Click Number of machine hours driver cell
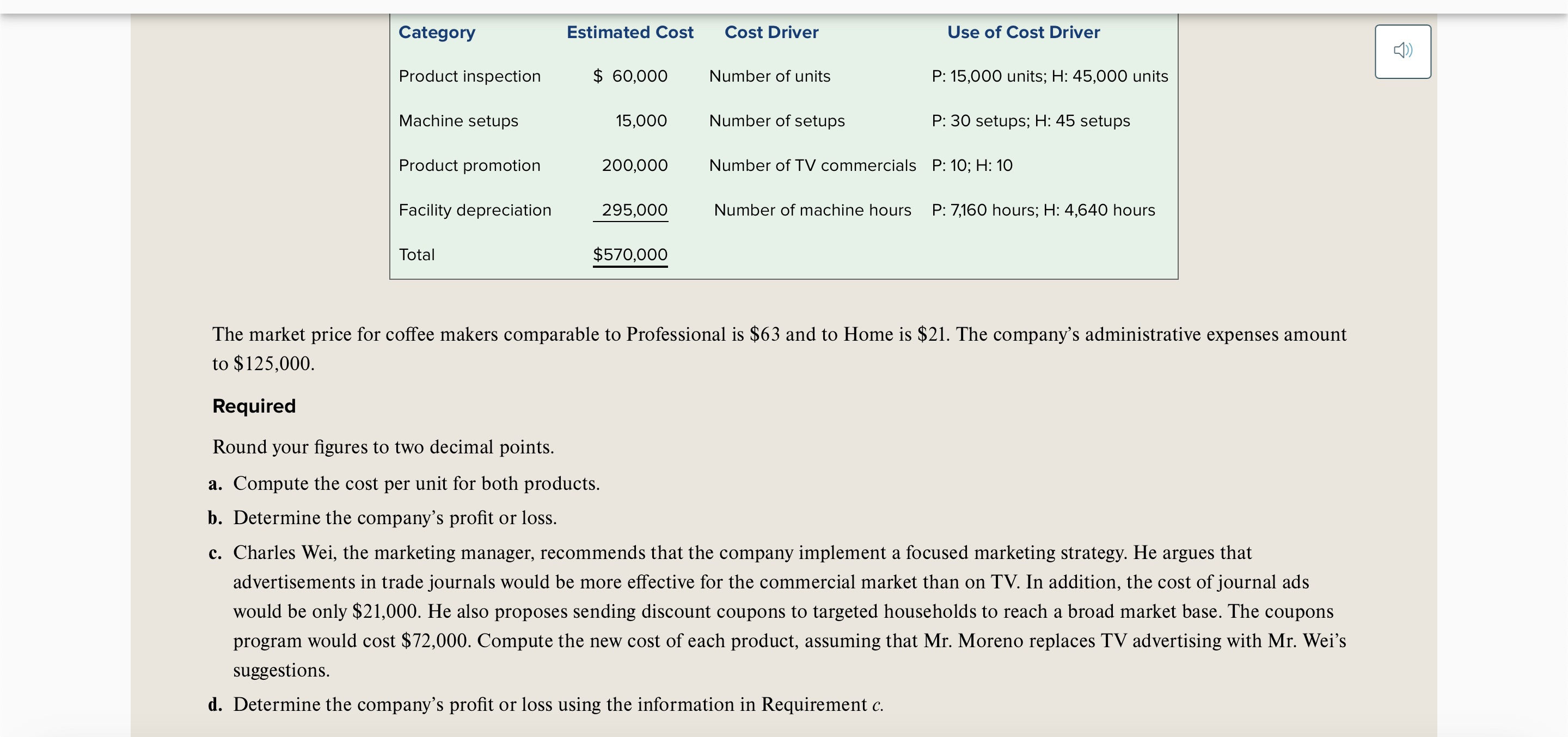Image resolution: width=1568 pixels, height=737 pixels. (812, 210)
